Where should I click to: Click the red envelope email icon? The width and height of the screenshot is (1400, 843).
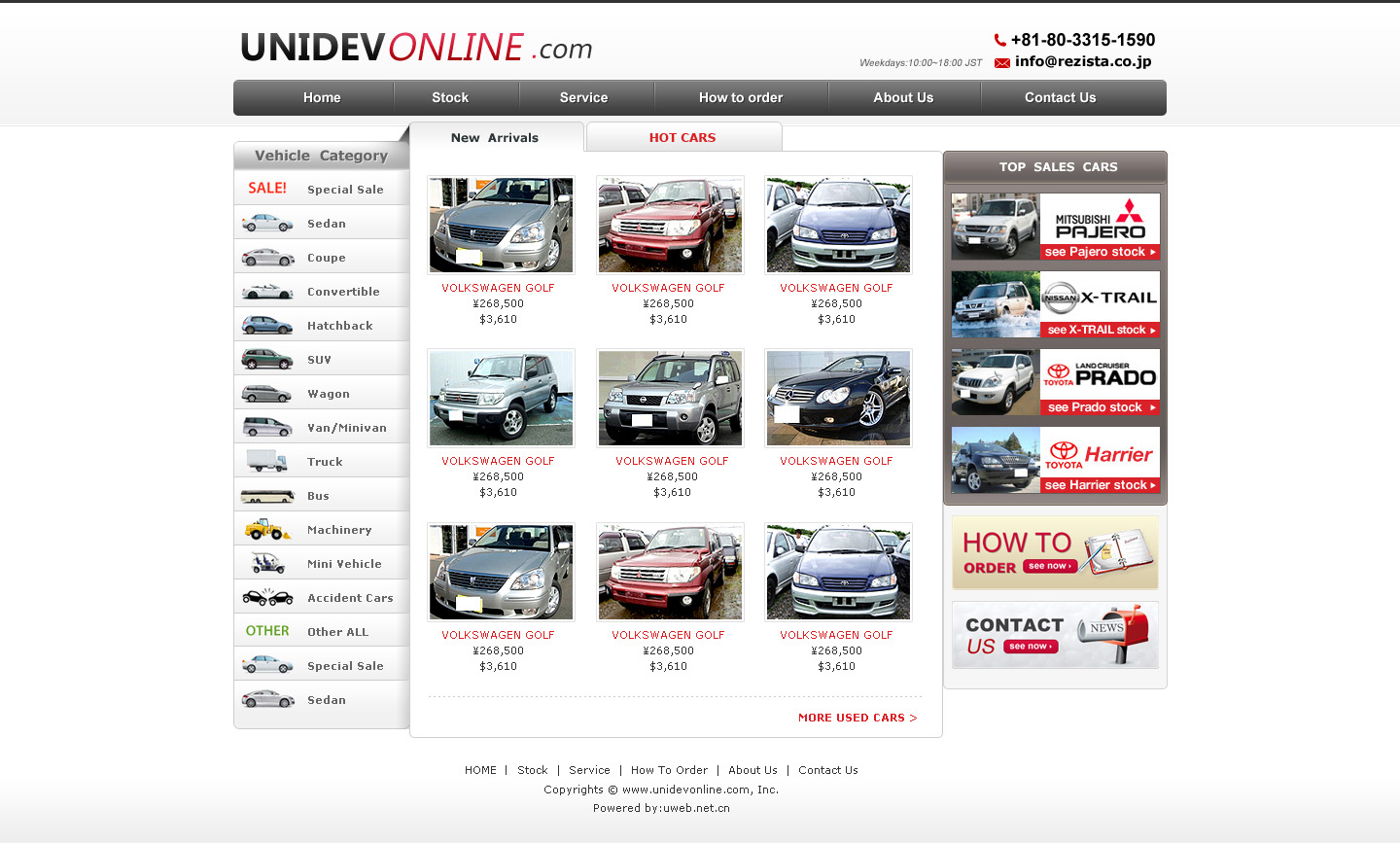(1002, 62)
